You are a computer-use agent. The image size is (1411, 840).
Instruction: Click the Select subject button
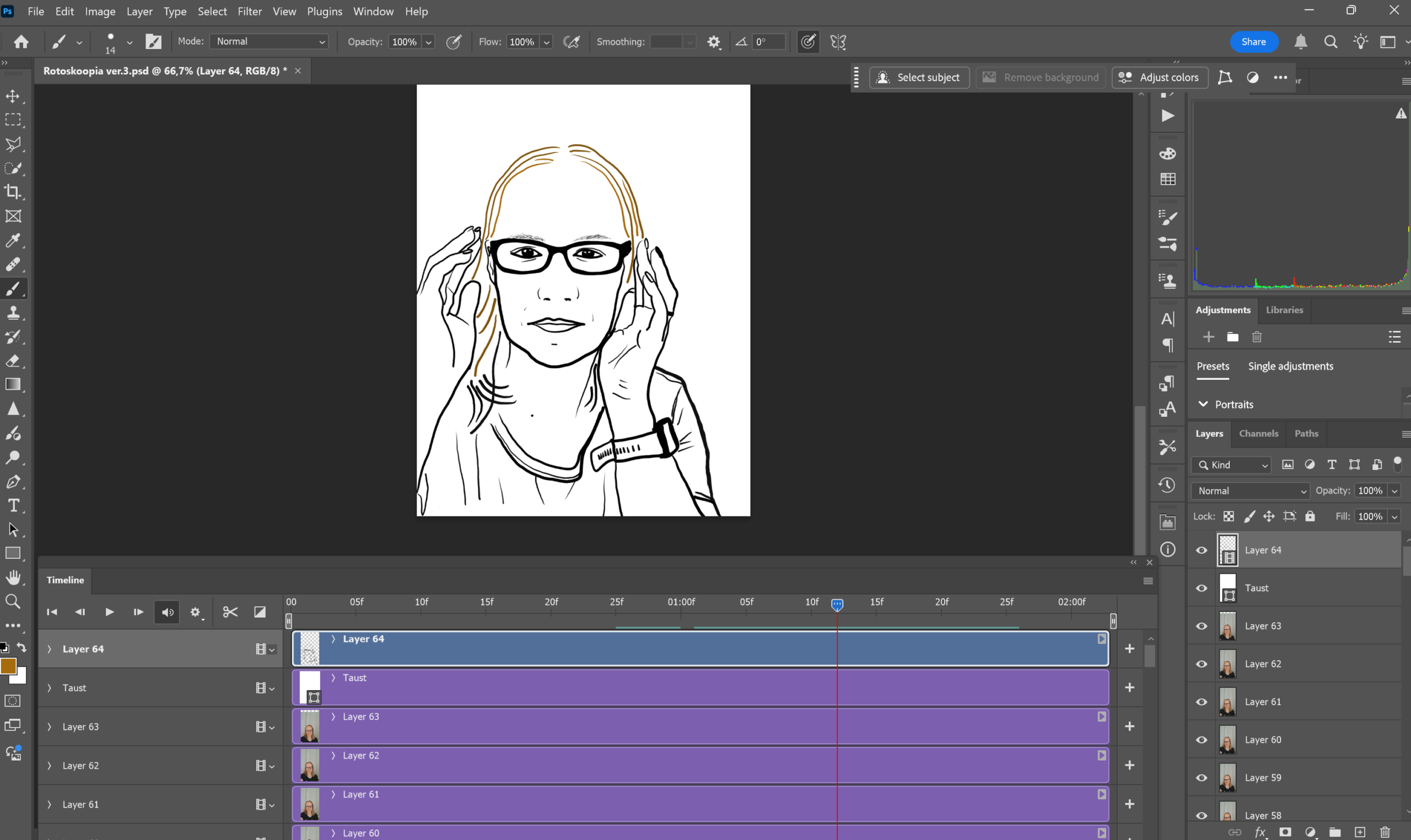click(x=919, y=78)
